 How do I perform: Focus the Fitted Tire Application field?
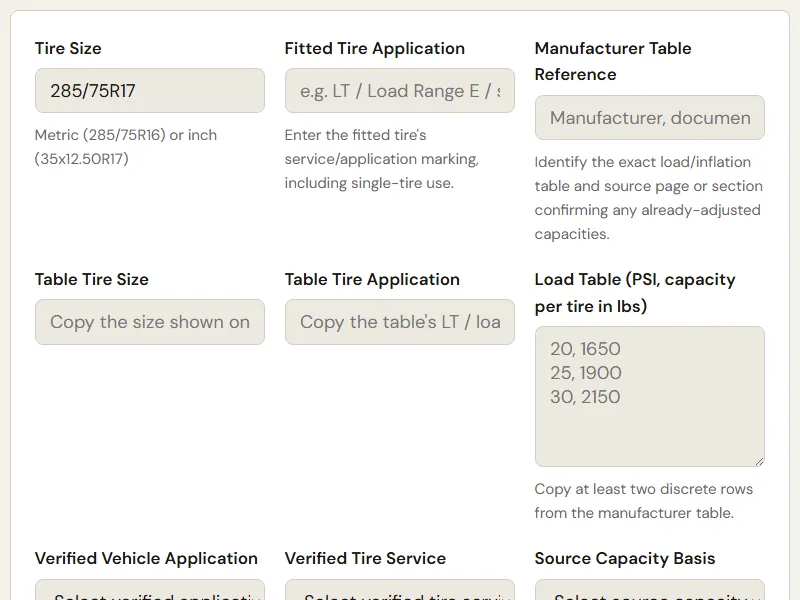pos(399,91)
